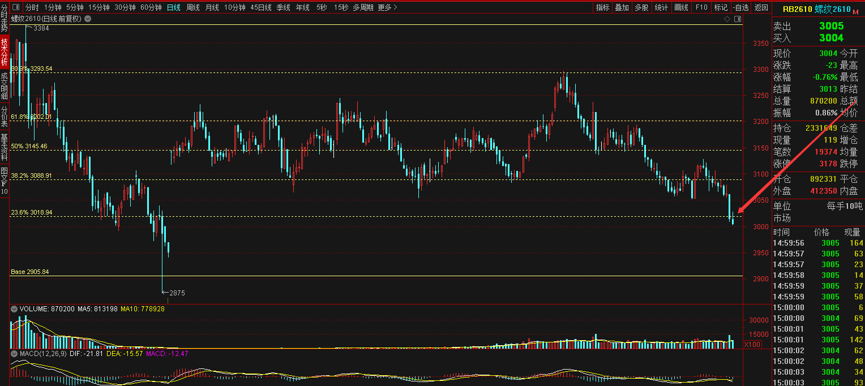
Task: Click the 涨幅 value -0.76%
Action: pyautogui.click(x=825, y=77)
